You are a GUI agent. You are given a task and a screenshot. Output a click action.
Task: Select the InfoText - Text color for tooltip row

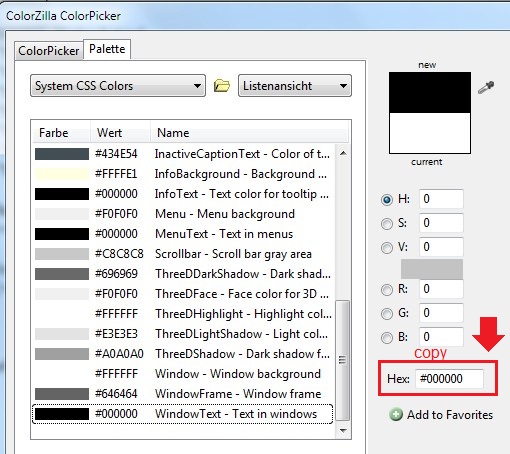pyautogui.click(x=182, y=194)
